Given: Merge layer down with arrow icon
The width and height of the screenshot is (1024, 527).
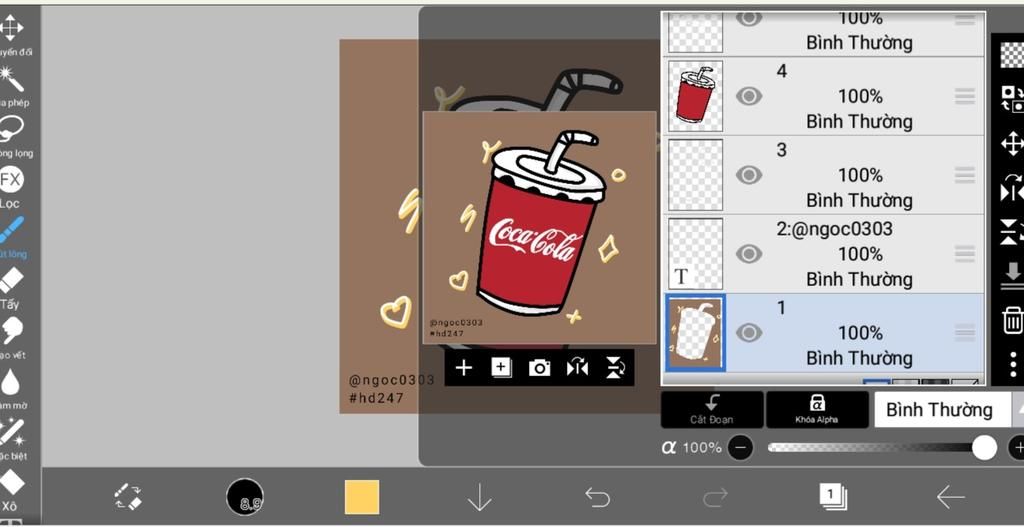Looking at the screenshot, I should (x=1012, y=276).
